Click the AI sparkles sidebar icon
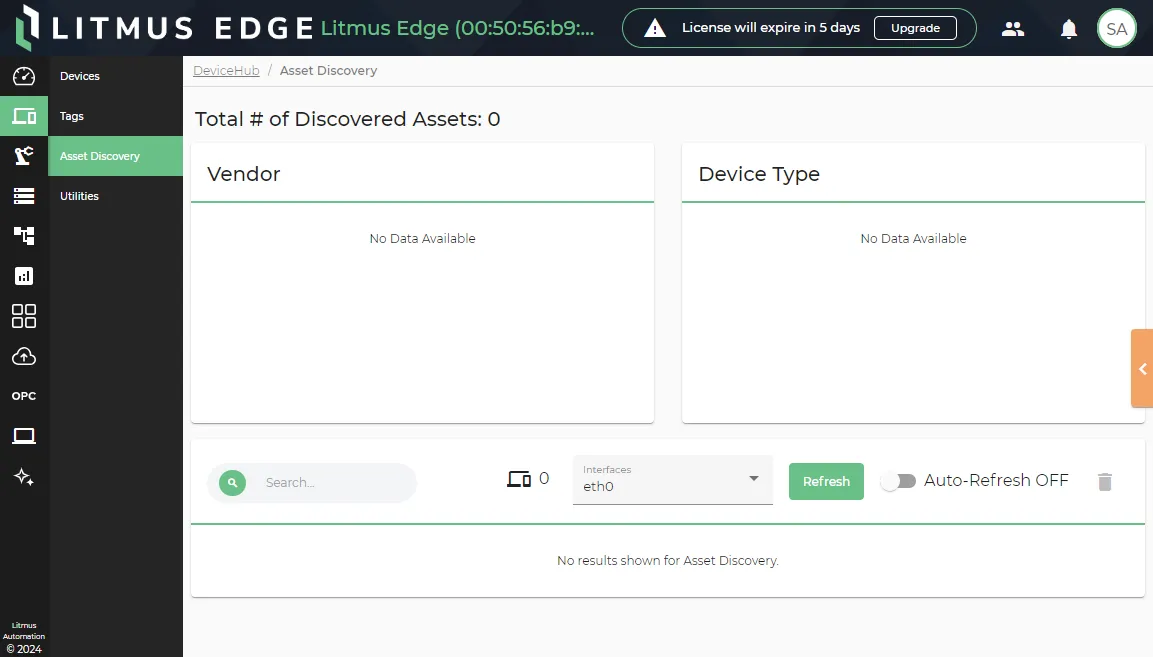1153x657 pixels. [x=24, y=477]
